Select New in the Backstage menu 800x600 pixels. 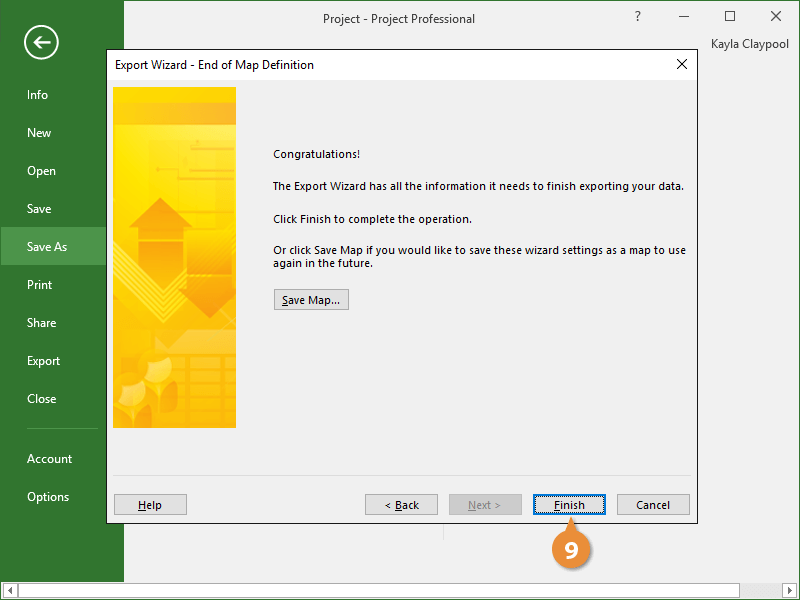point(39,133)
